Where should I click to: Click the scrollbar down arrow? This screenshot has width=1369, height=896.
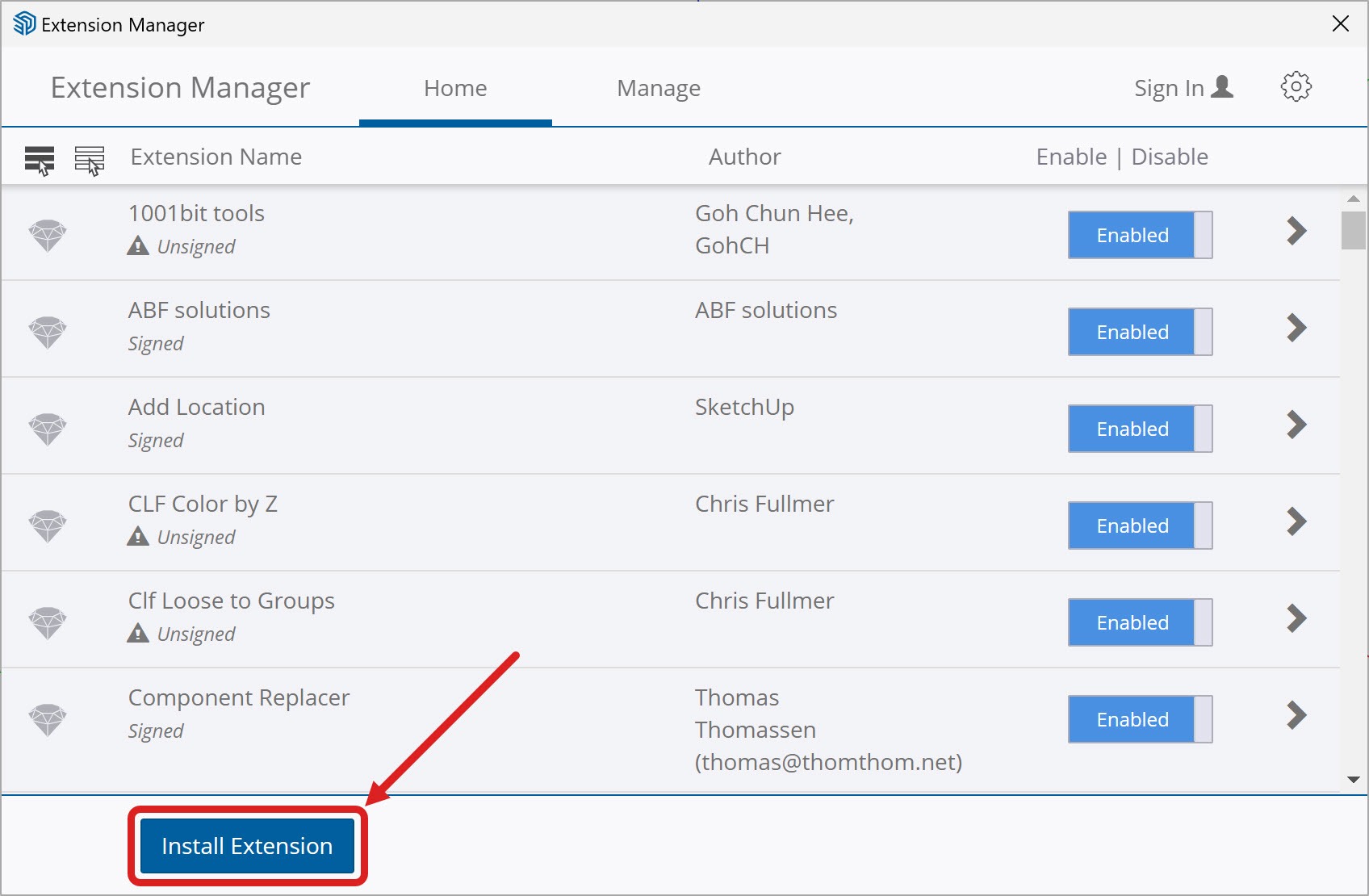pos(1353,780)
